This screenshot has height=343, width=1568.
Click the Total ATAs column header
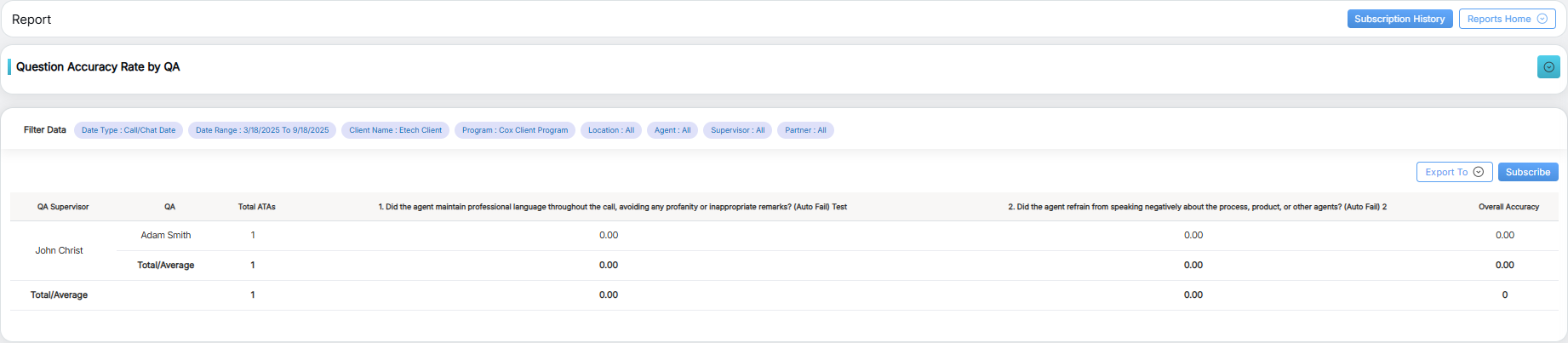[256, 207]
